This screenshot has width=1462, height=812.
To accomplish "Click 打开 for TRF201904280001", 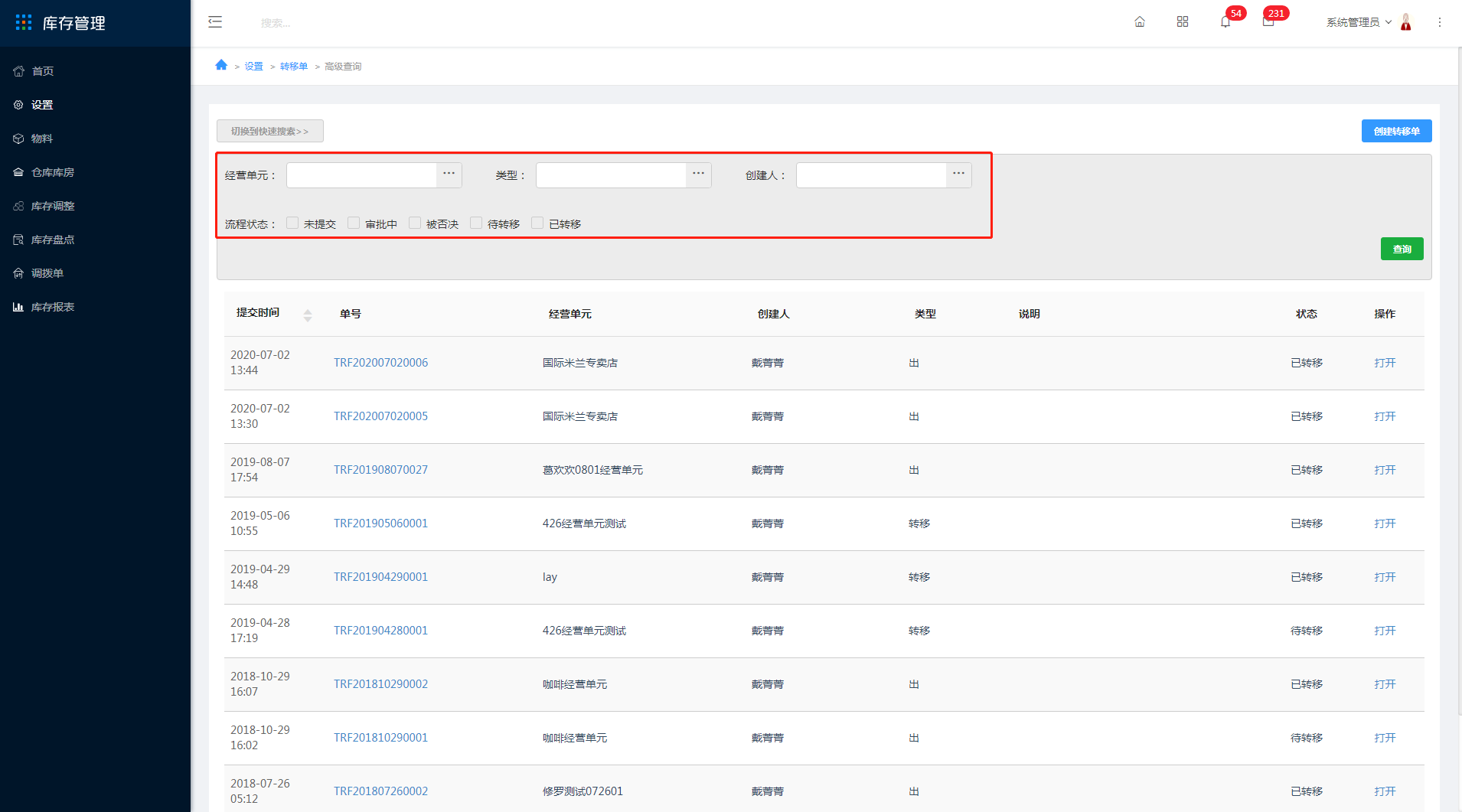I will [1385, 631].
